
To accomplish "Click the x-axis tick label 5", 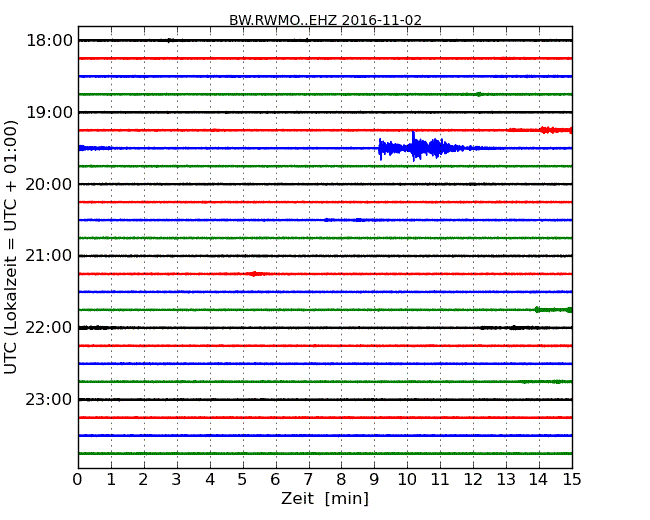I will pos(243,479).
